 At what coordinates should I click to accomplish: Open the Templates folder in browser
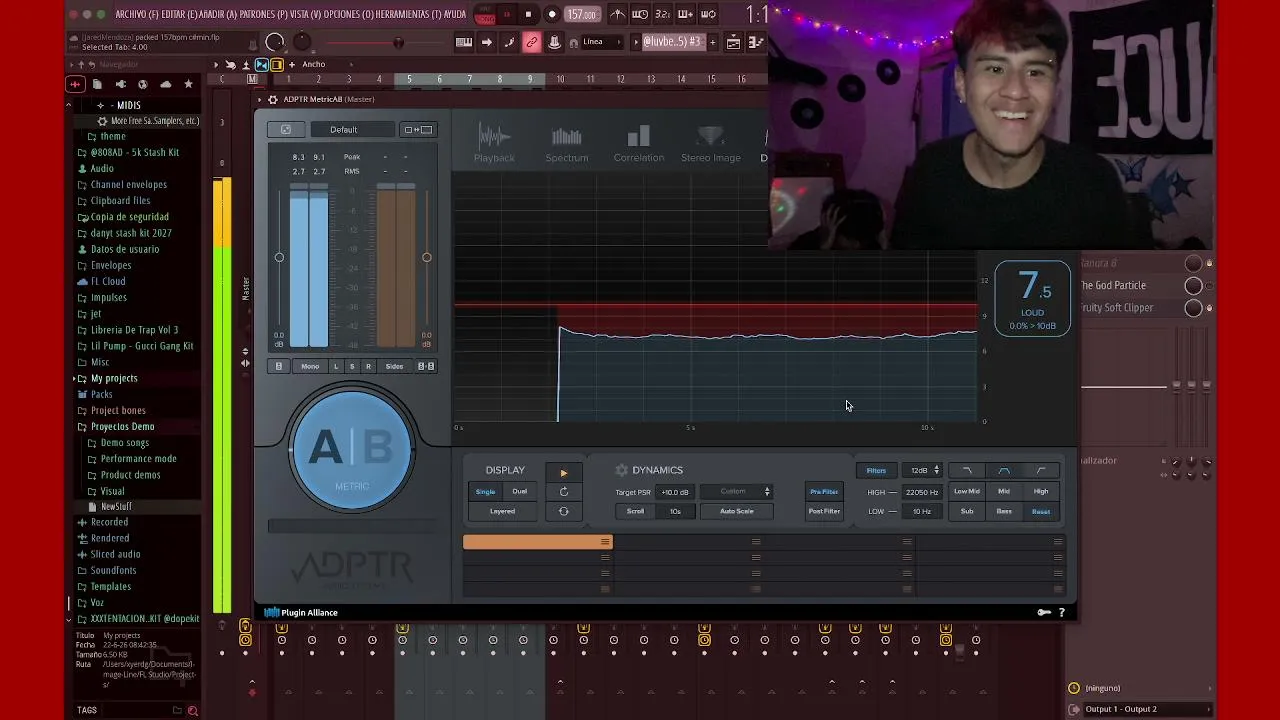click(x=110, y=586)
